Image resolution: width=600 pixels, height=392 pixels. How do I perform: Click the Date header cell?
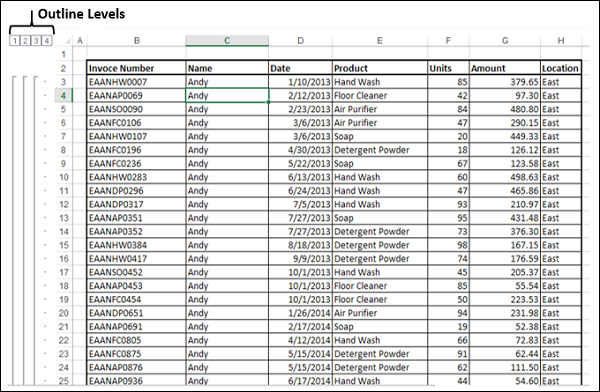click(x=300, y=68)
